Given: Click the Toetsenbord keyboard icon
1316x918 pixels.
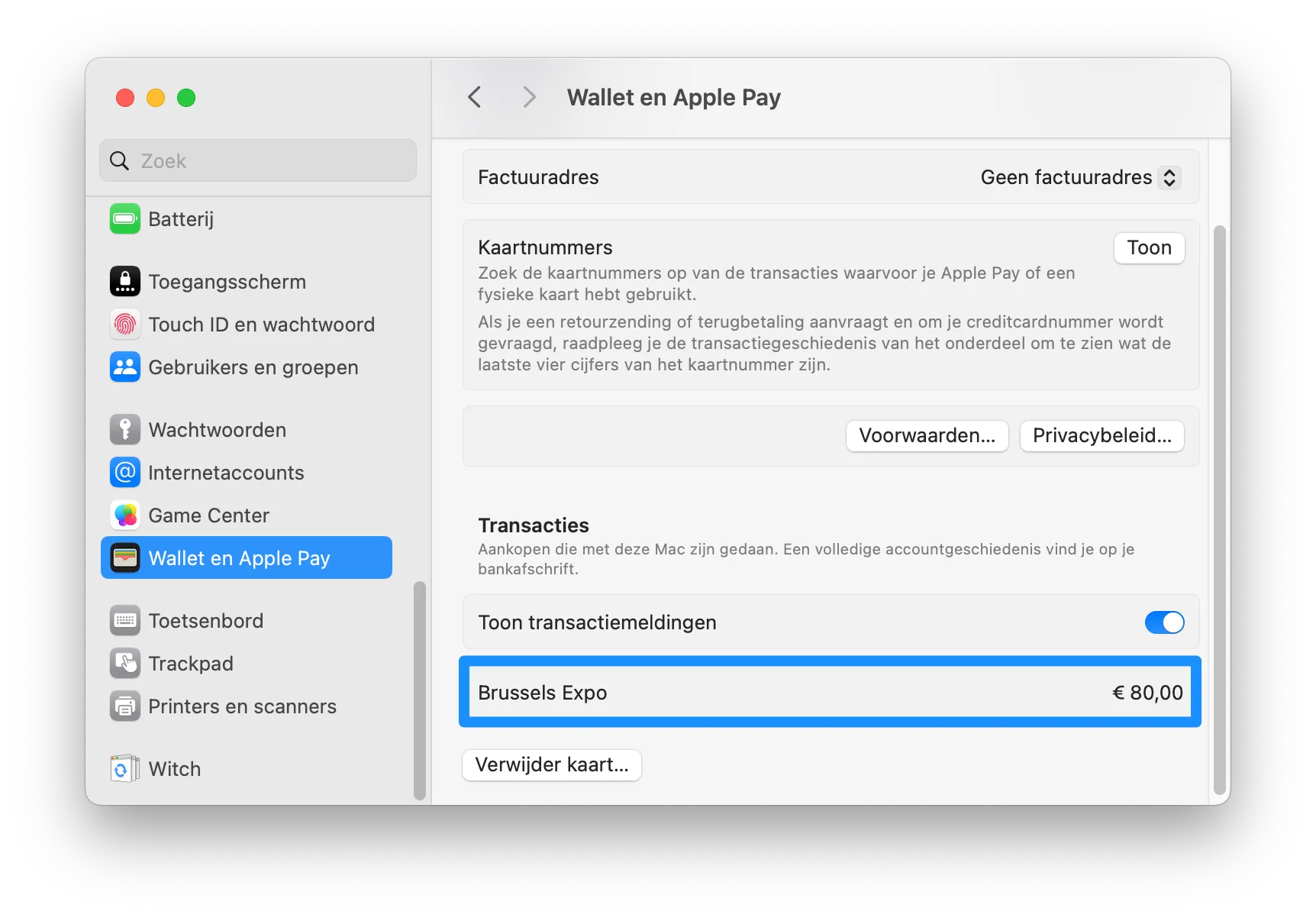Looking at the screenshot, I should [x=125, y=621].
